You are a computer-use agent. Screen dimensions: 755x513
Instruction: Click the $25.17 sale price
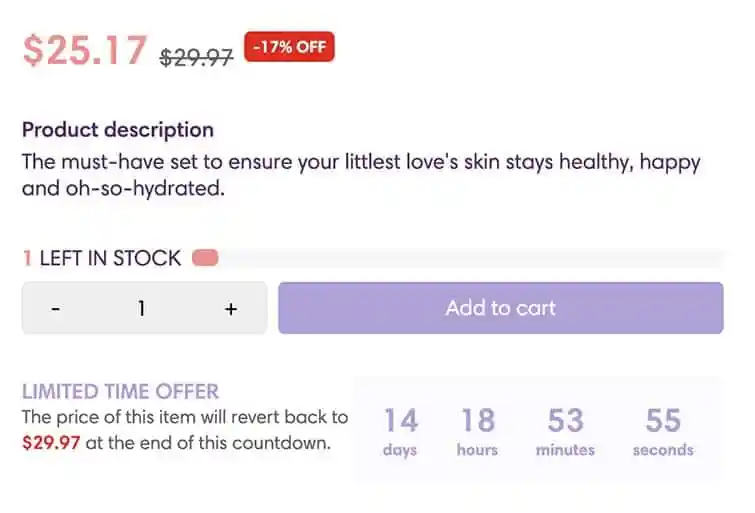(85, 51)
